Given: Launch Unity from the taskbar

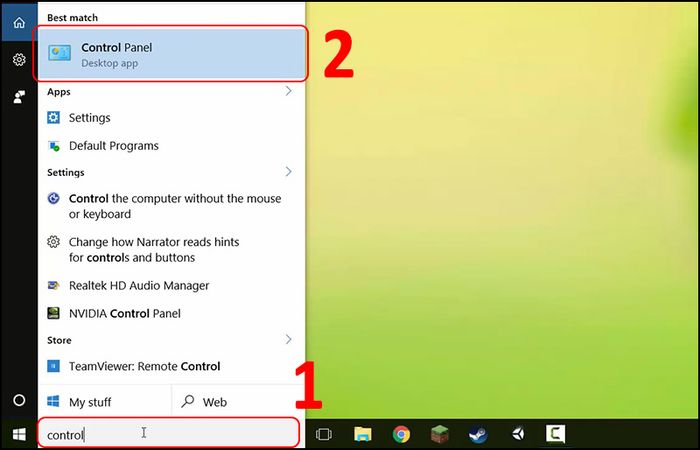Looking at the screenshot, I should pyautogui.click(x=518, y=434).
